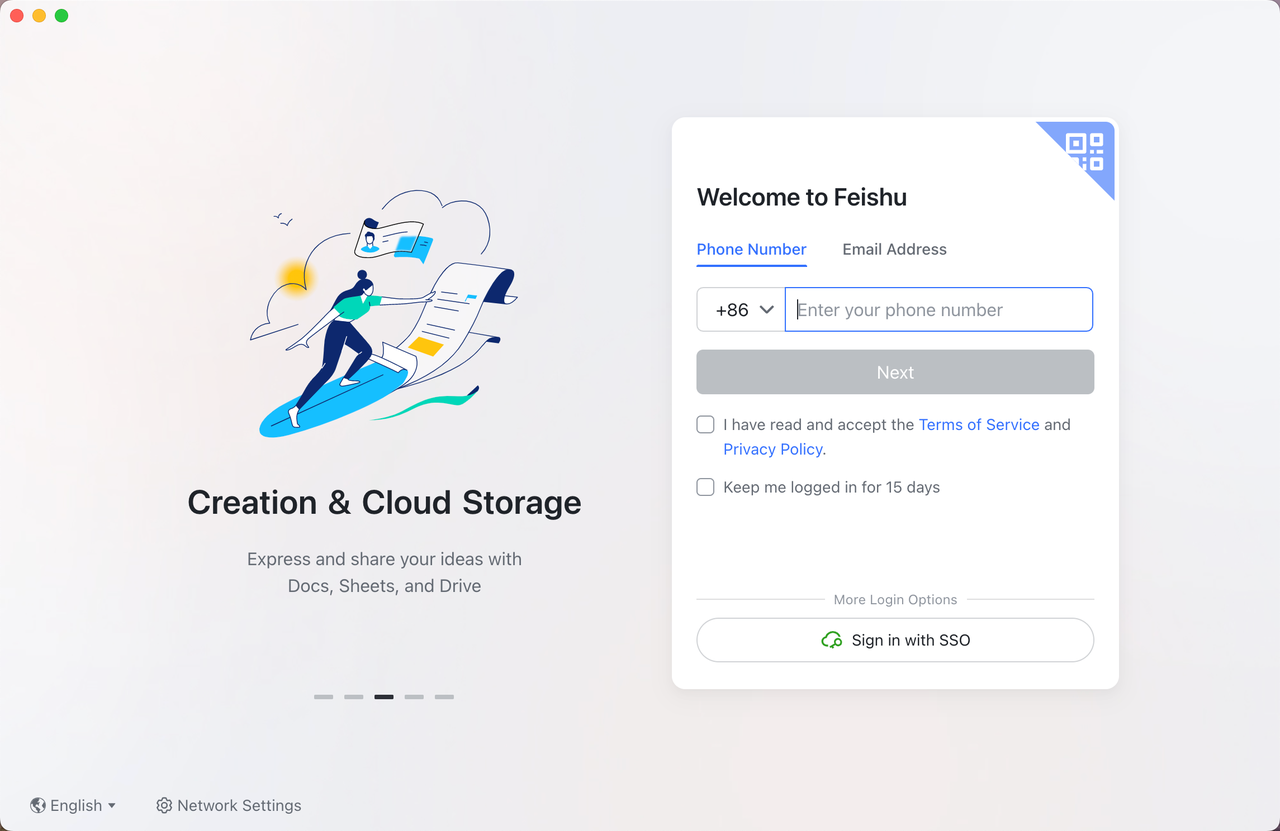Open the +86 country code dropdown
1280x831 pixels.
(x=741, y=310)
